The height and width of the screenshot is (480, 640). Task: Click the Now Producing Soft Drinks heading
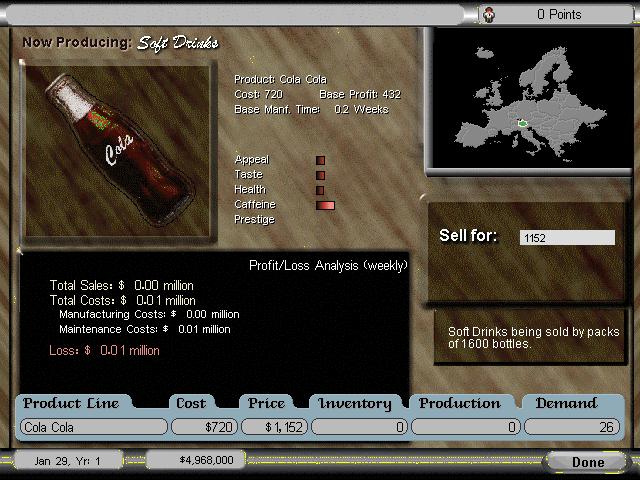pyautogui.click(x=120, y=42)
